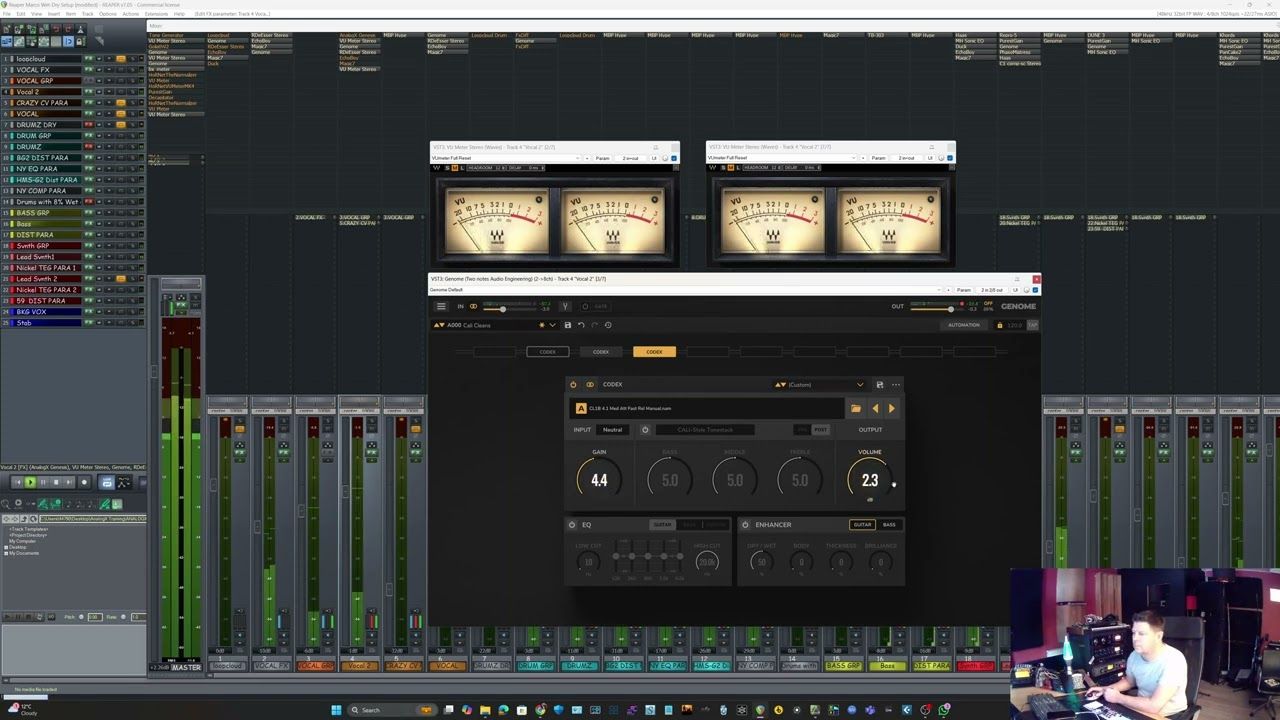Open the Genome tuner fork icon
The width and height of the screenshot is (1280, 720).
[x=566, y=306]
